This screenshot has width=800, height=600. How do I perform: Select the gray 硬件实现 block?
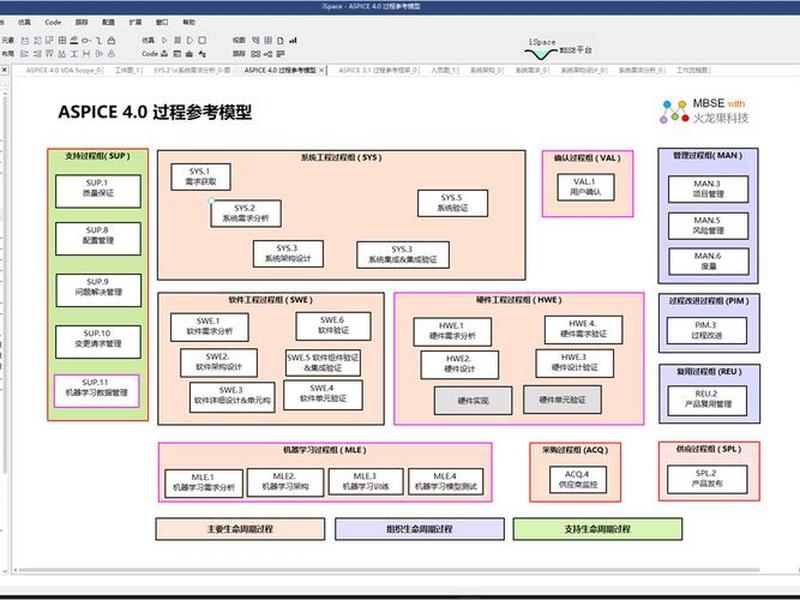(x=473, y=401)
